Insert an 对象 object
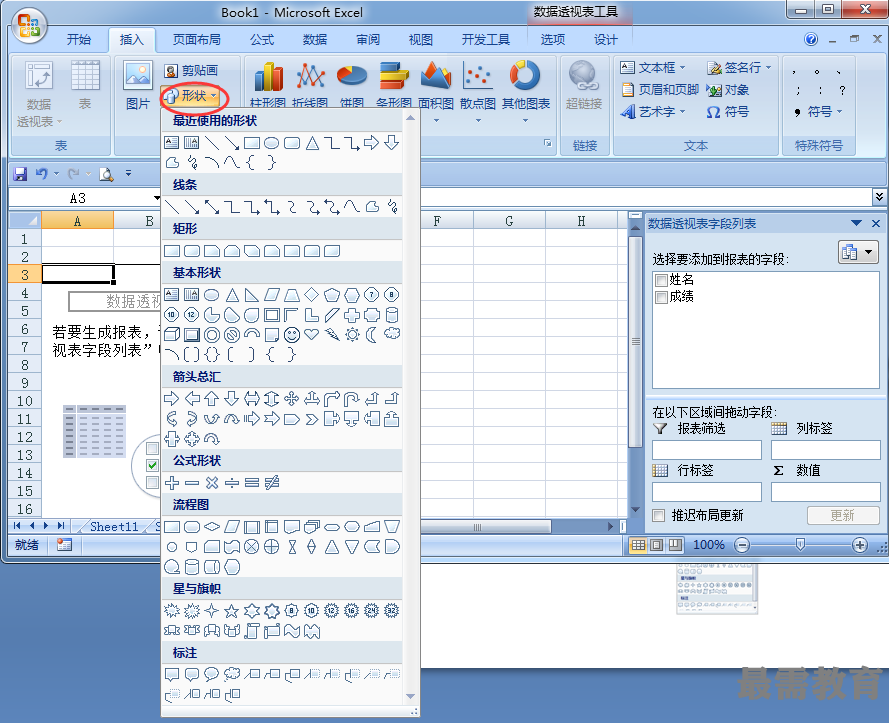Screen dimensions: 889x723 tap(728, 90)
